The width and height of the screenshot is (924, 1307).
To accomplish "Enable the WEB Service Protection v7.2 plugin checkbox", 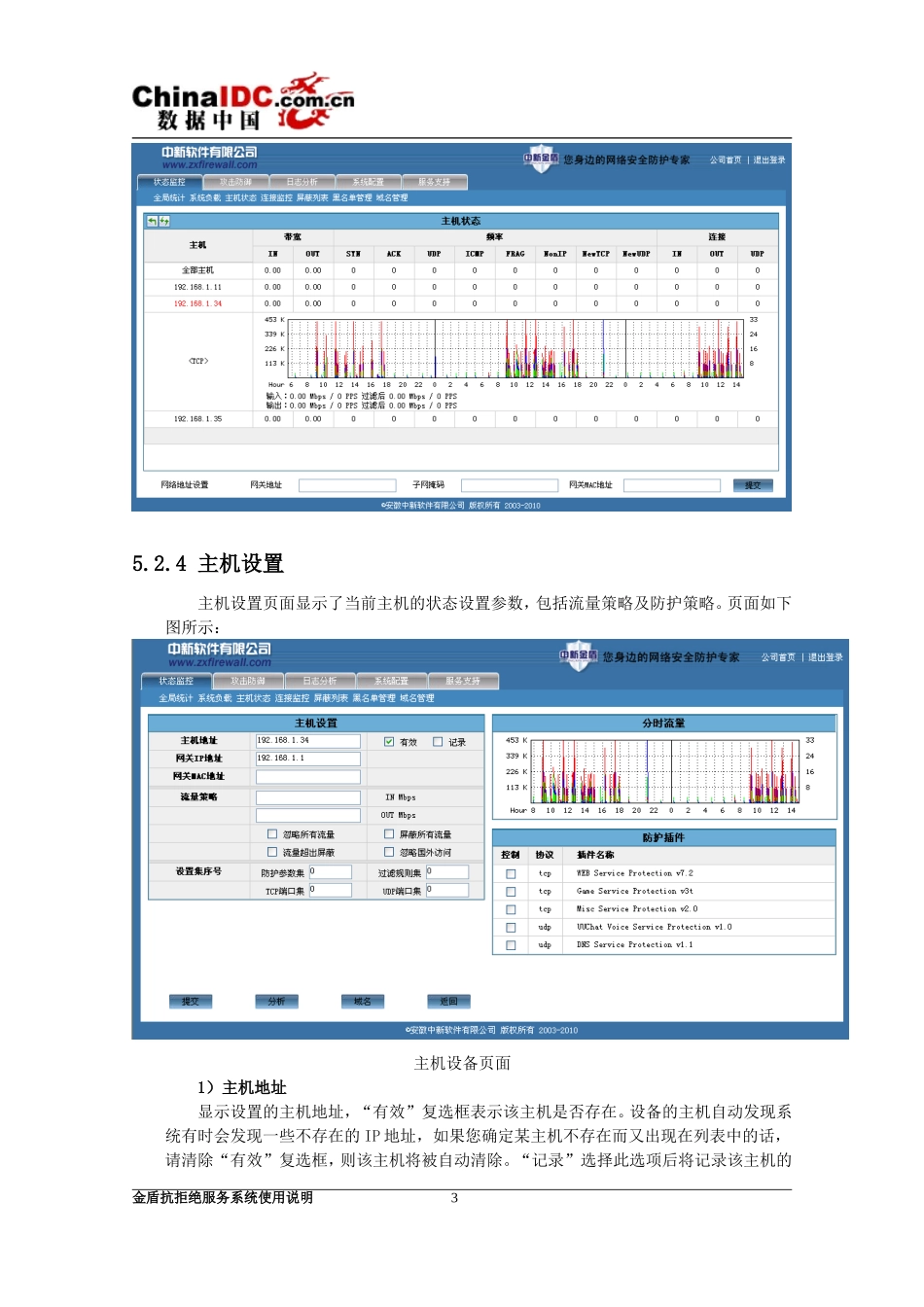I will click(511, 873).
